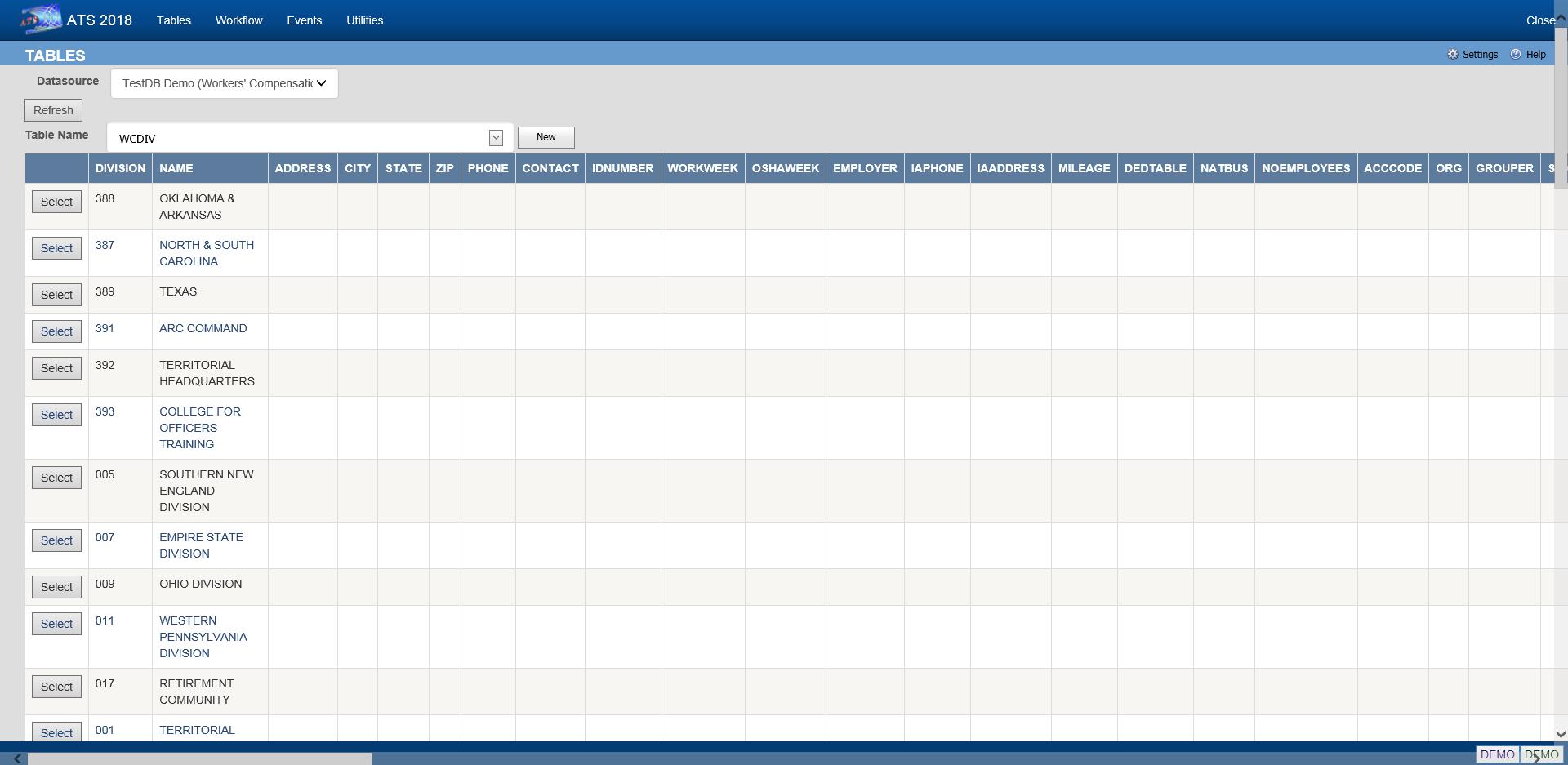Select the TEXAS division row

56,295
